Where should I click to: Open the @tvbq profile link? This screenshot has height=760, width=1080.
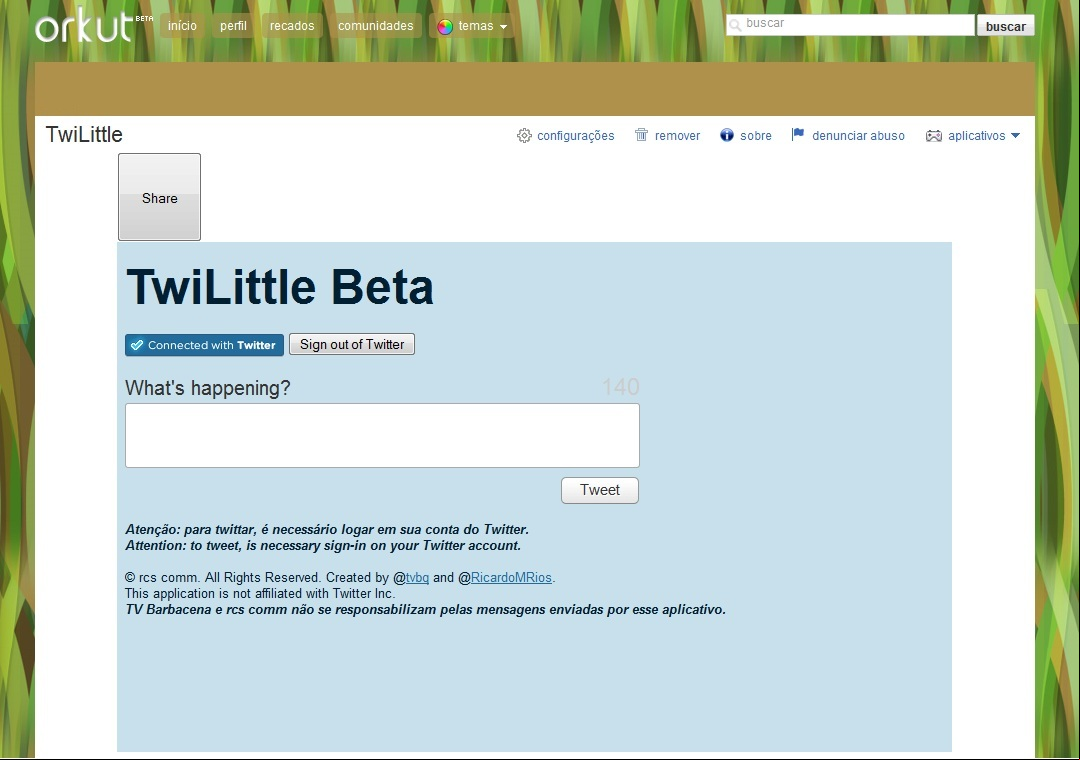coord(417,577)
